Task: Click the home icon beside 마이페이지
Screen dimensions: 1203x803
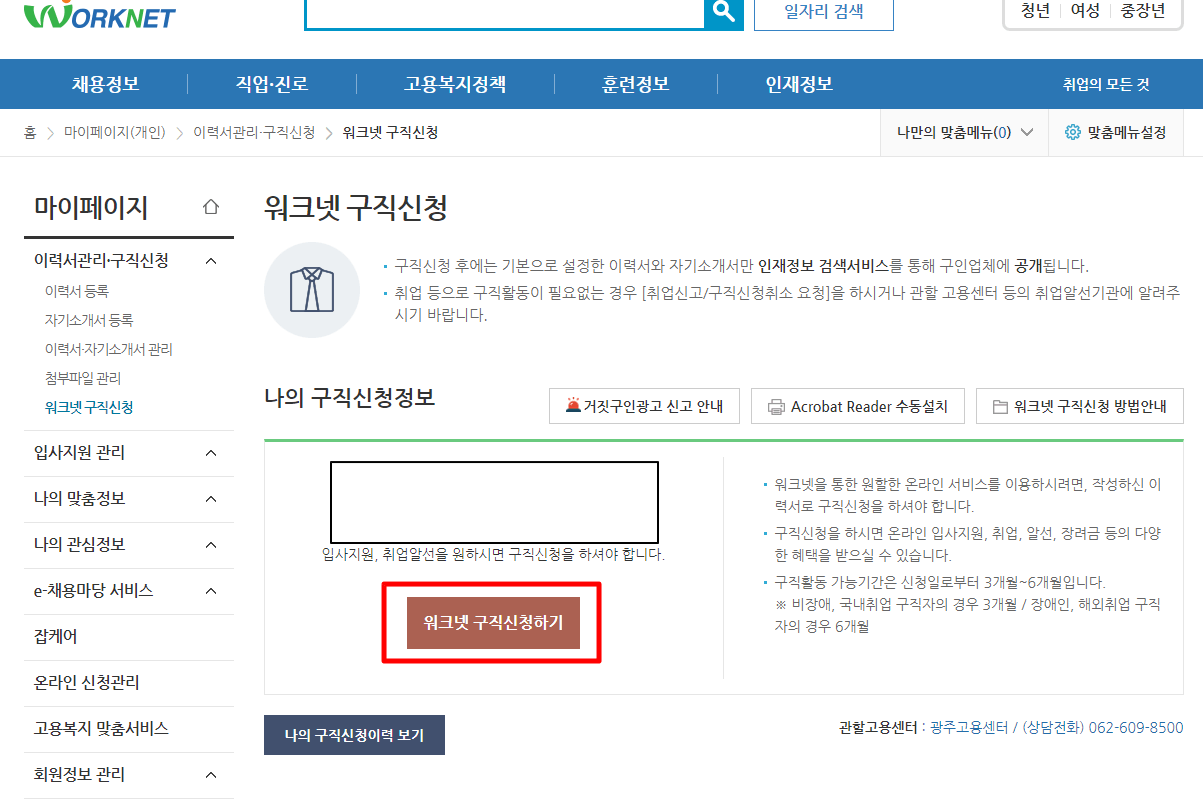Action: point(209,205)
